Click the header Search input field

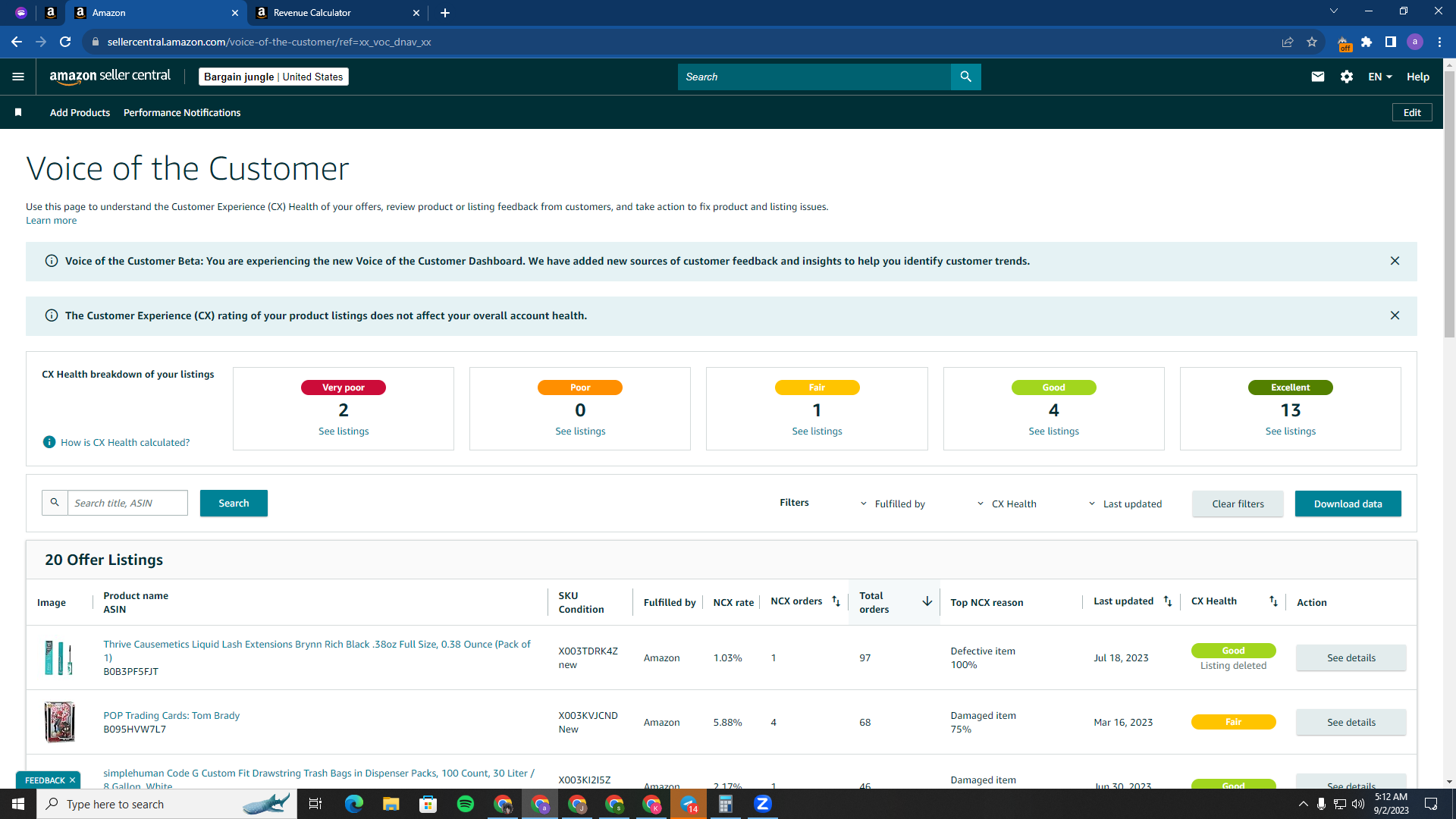814,77
